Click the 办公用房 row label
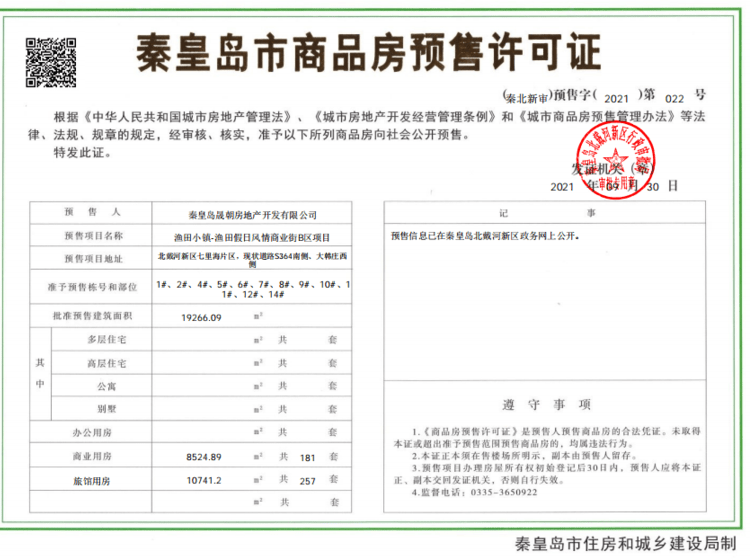The image size is (750, 560). pos(92,433)
